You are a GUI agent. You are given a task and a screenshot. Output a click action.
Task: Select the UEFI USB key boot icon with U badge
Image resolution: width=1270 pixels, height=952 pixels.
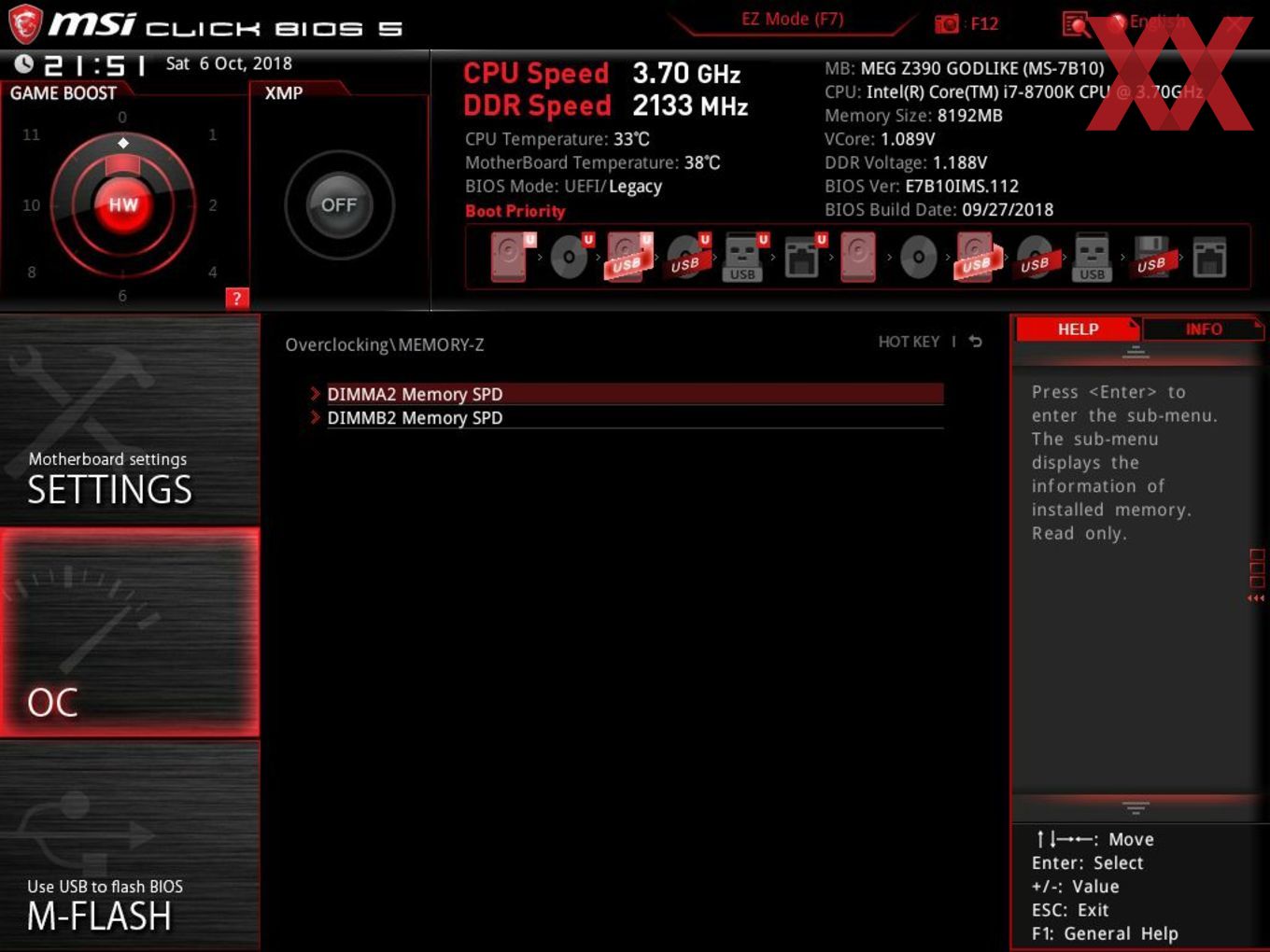[x=745, y=257]
